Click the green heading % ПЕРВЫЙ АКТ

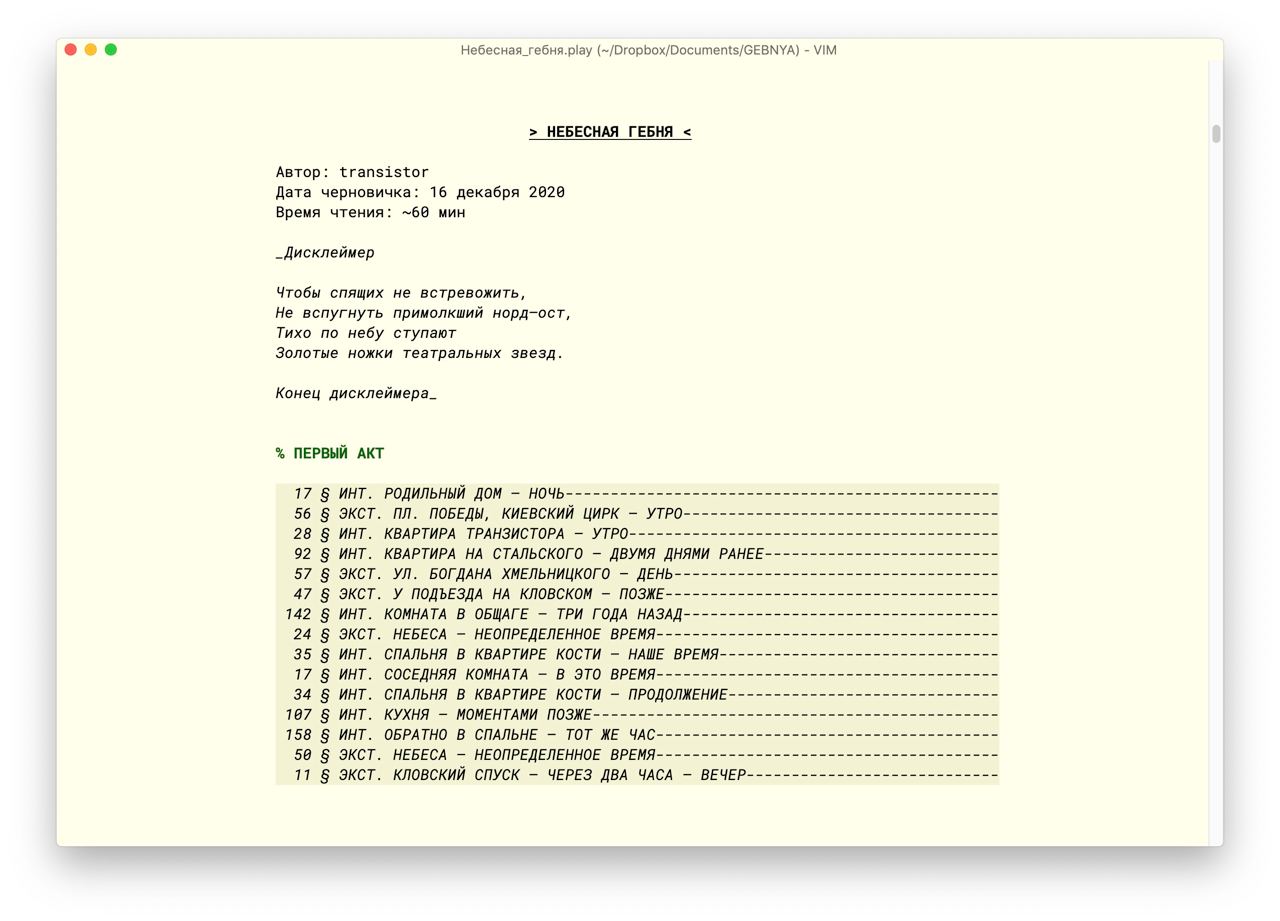330,453
